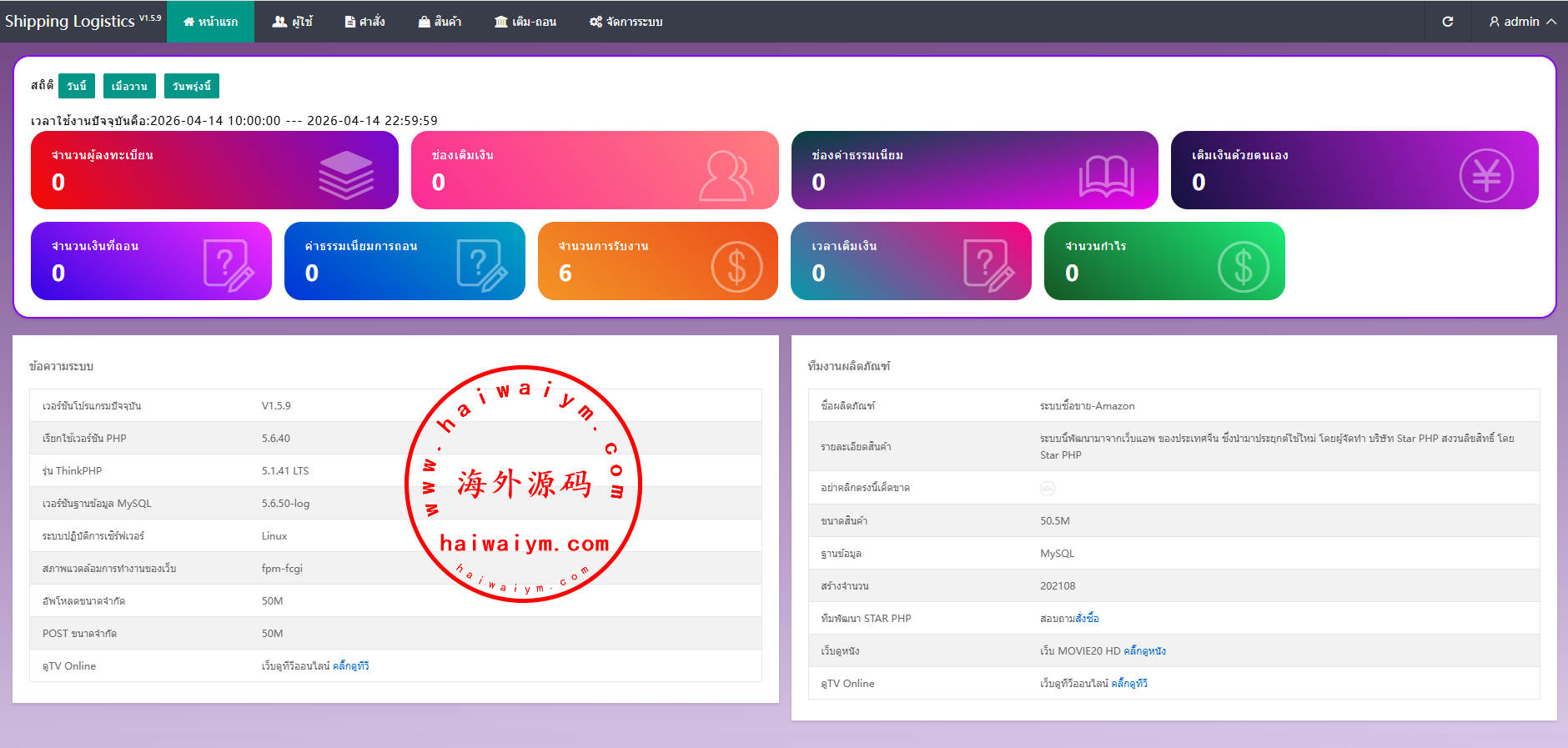The image size is (1568, 748).
Task: Click the stacked layers icon on registered users card
Action: point(346,175)
